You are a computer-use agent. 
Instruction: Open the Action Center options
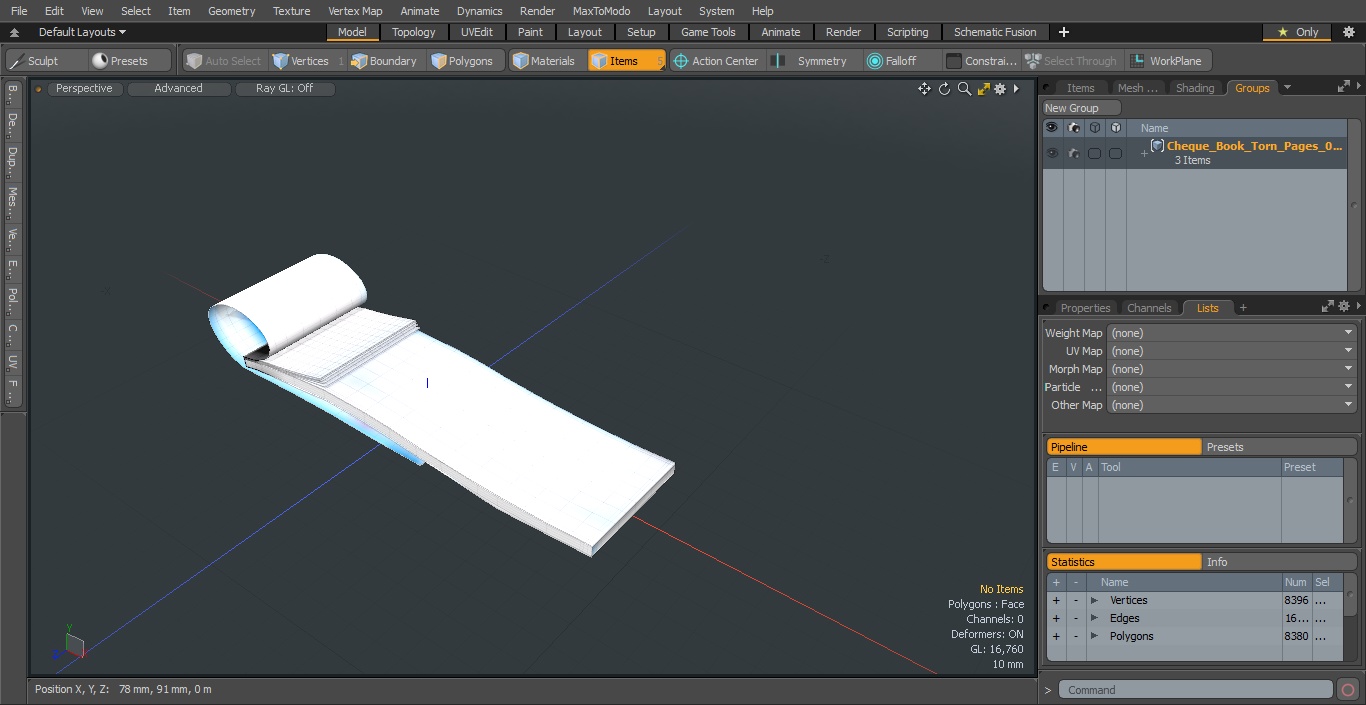tap(716, 61)
